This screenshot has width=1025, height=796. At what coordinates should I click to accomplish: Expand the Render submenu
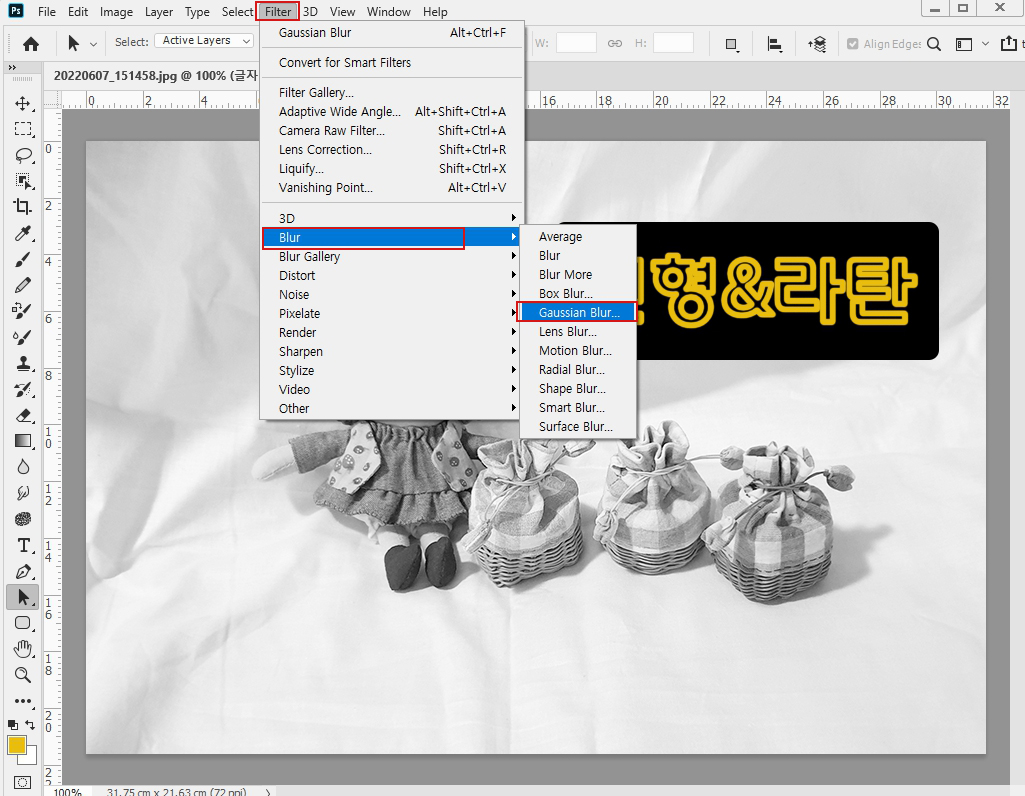[x=392, y=332]
